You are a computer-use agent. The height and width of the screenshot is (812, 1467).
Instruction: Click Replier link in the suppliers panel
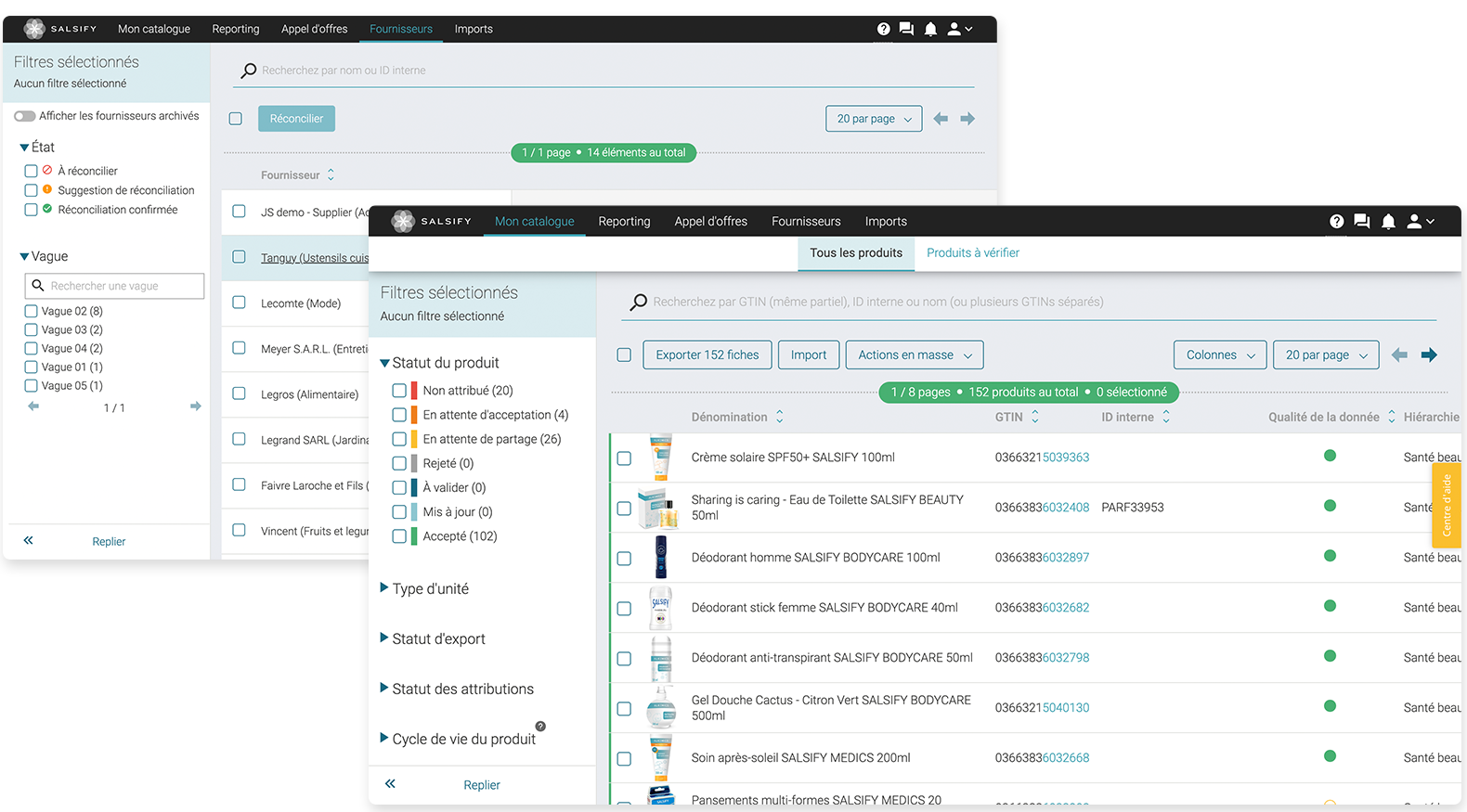[109, 541]
